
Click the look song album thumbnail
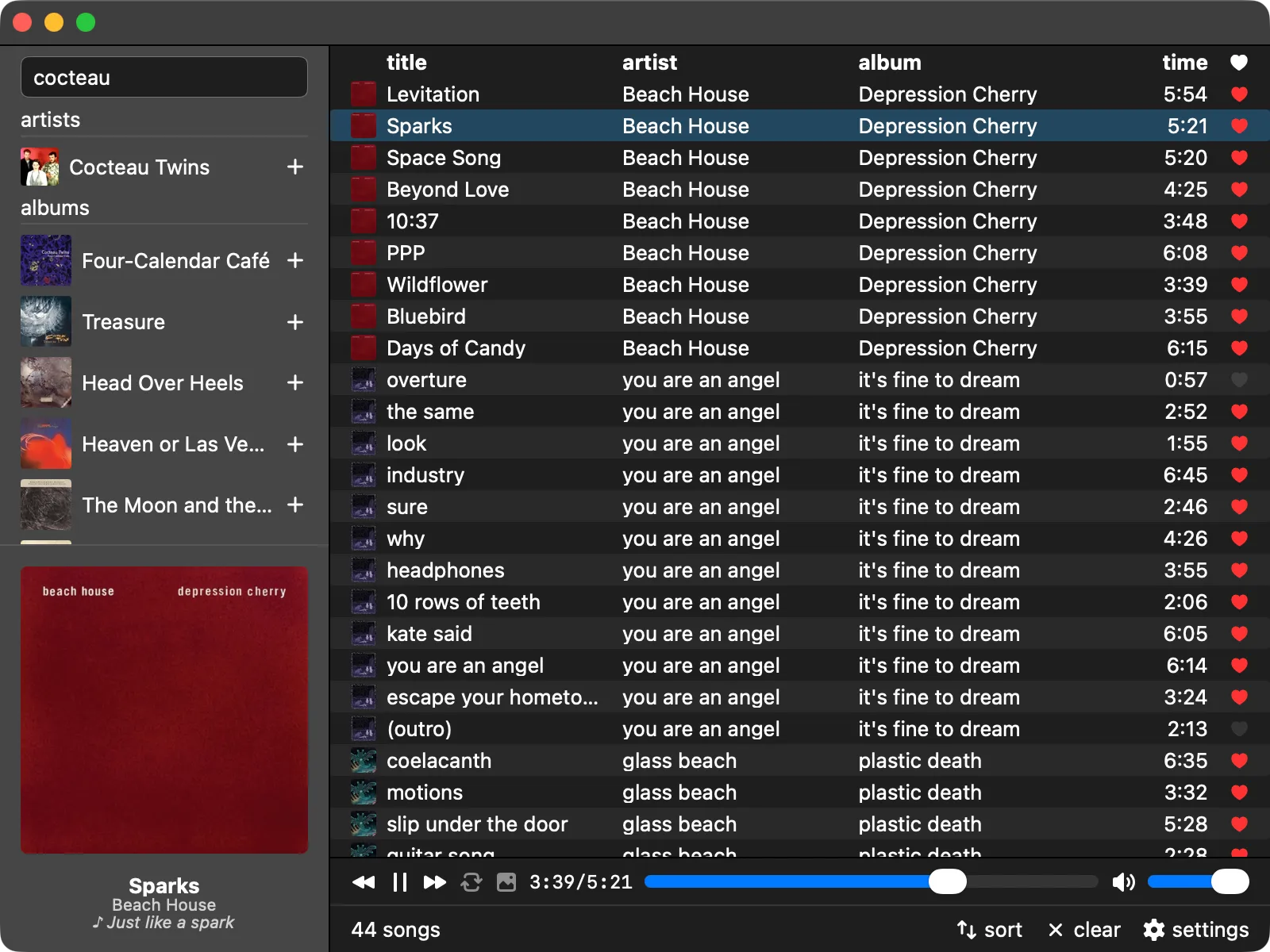click(x=364, y=443)
